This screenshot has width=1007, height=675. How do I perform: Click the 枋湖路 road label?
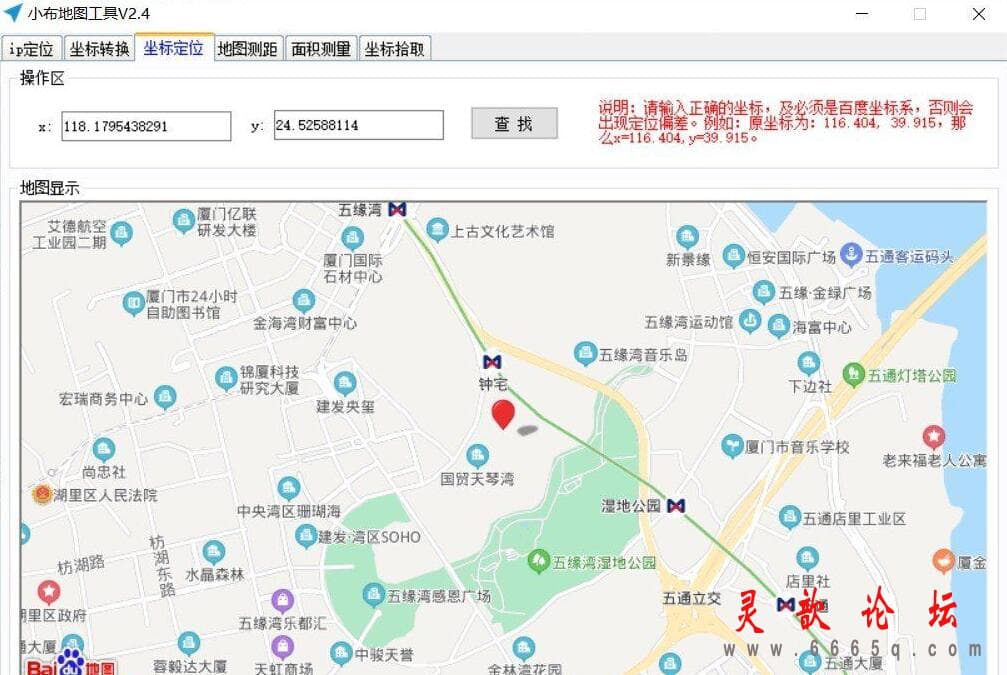point(81,565)
